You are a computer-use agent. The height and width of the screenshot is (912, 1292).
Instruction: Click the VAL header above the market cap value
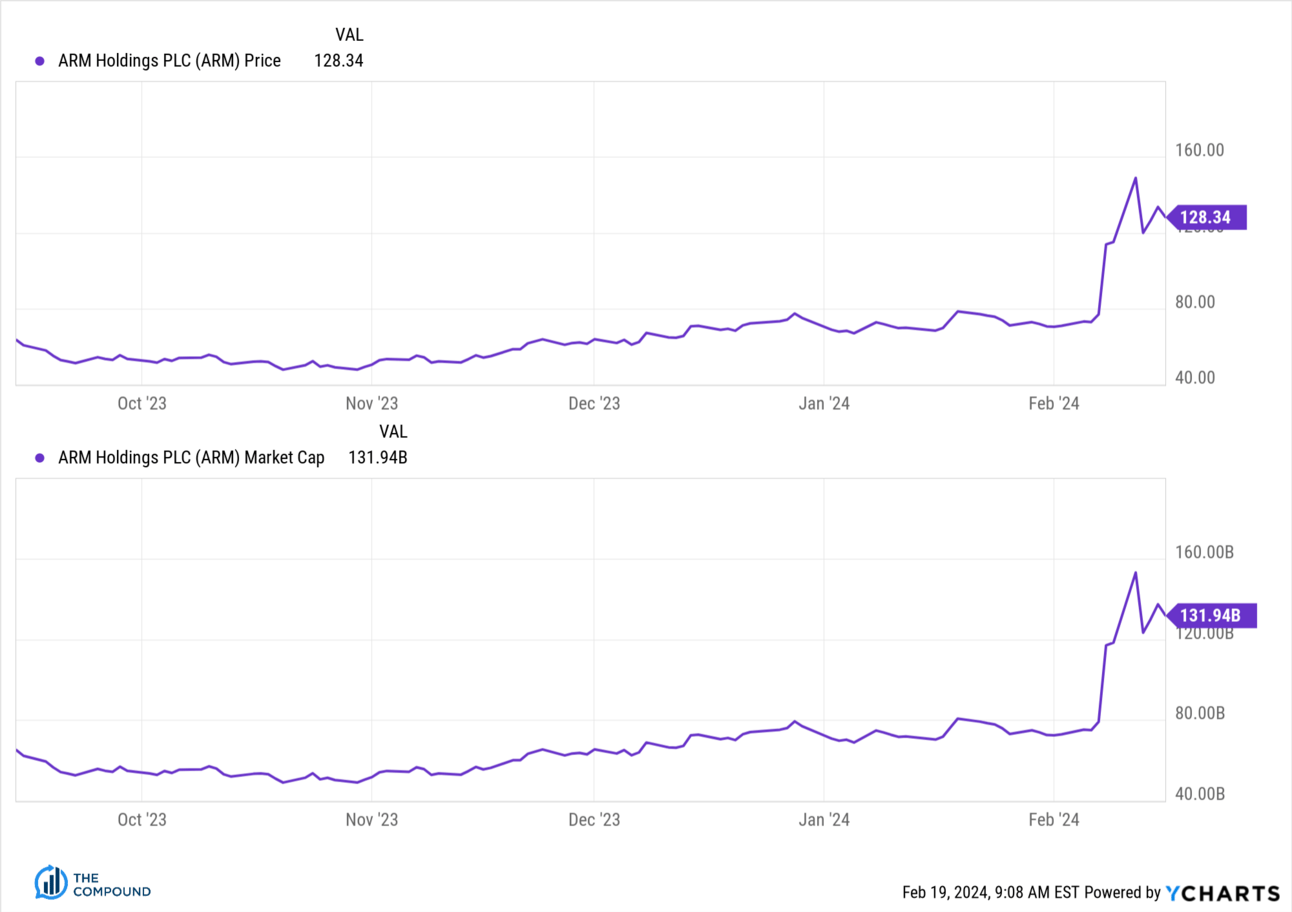pyautogui.click(x=394, y=432)
